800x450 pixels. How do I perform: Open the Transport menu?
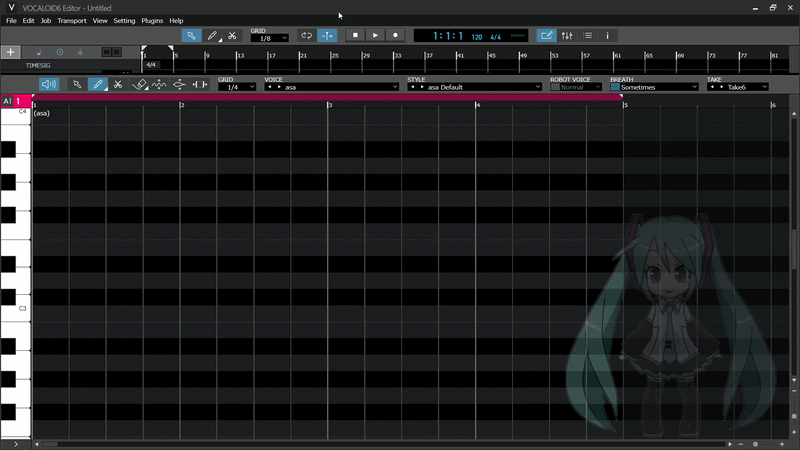coord(72,21)
